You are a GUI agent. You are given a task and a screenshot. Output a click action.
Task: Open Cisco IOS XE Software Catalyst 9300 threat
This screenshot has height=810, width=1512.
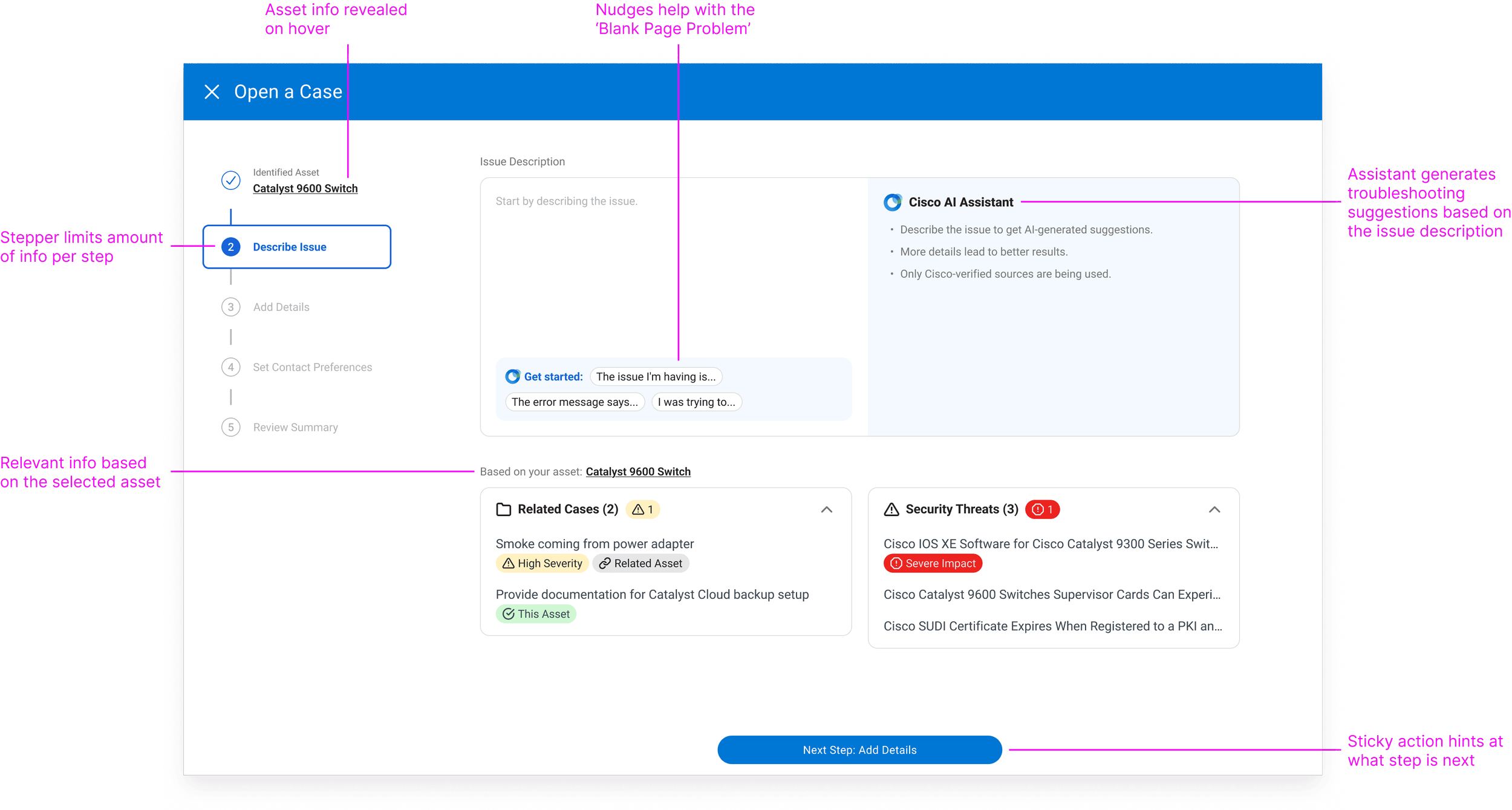tap(1051, 544)
